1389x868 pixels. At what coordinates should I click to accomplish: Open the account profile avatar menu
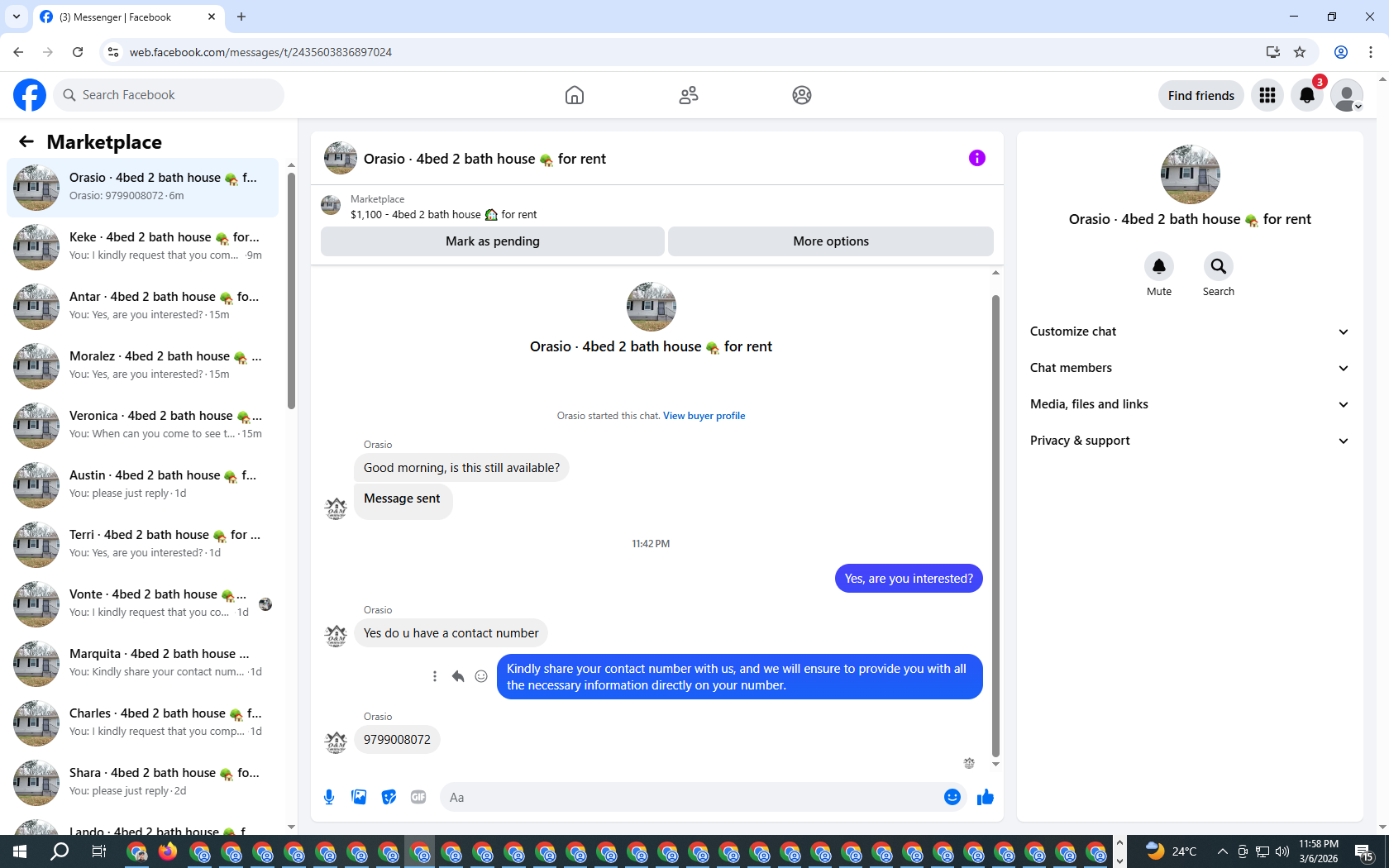pos(1347,95)
